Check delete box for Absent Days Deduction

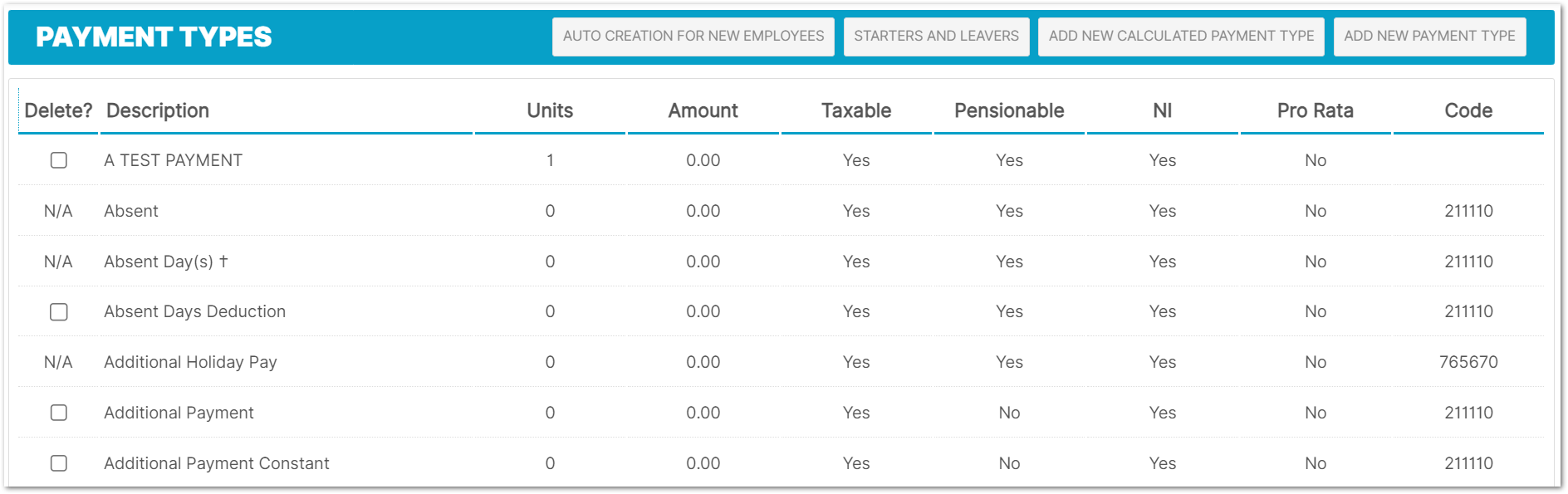point(59,311)
